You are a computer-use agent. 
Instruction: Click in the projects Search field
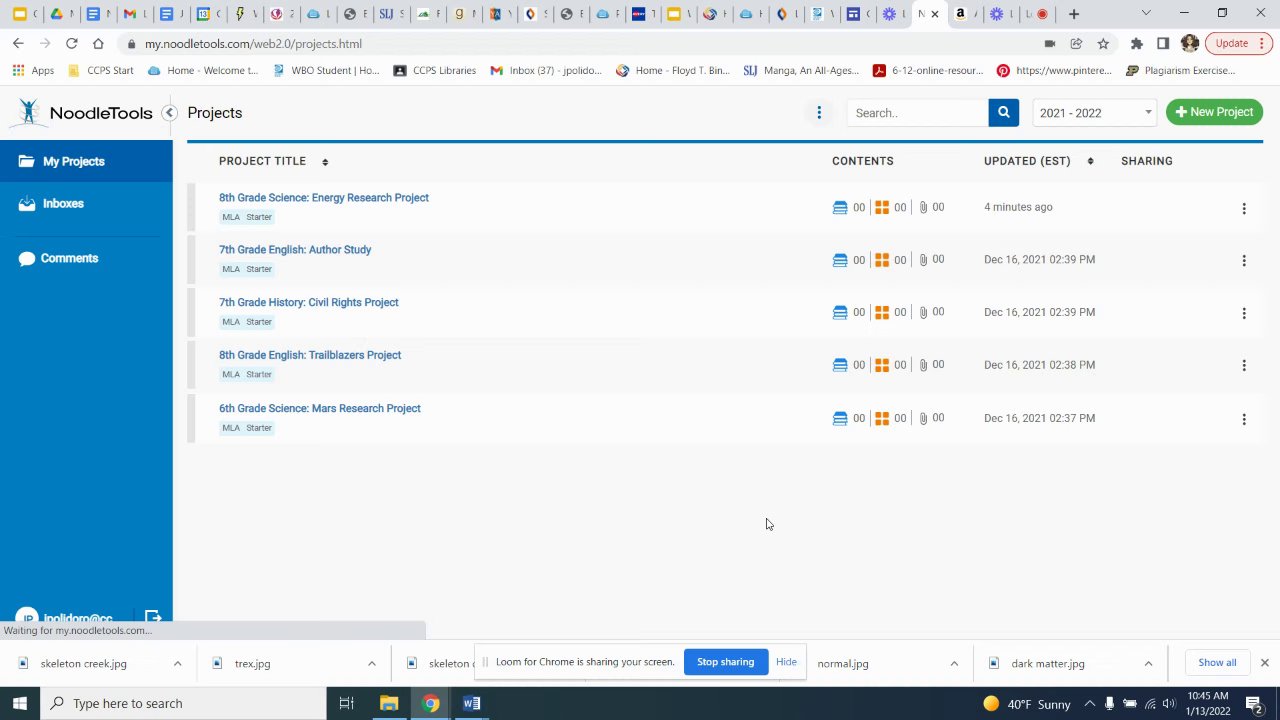pyautogui.click(x=918, y=113)
